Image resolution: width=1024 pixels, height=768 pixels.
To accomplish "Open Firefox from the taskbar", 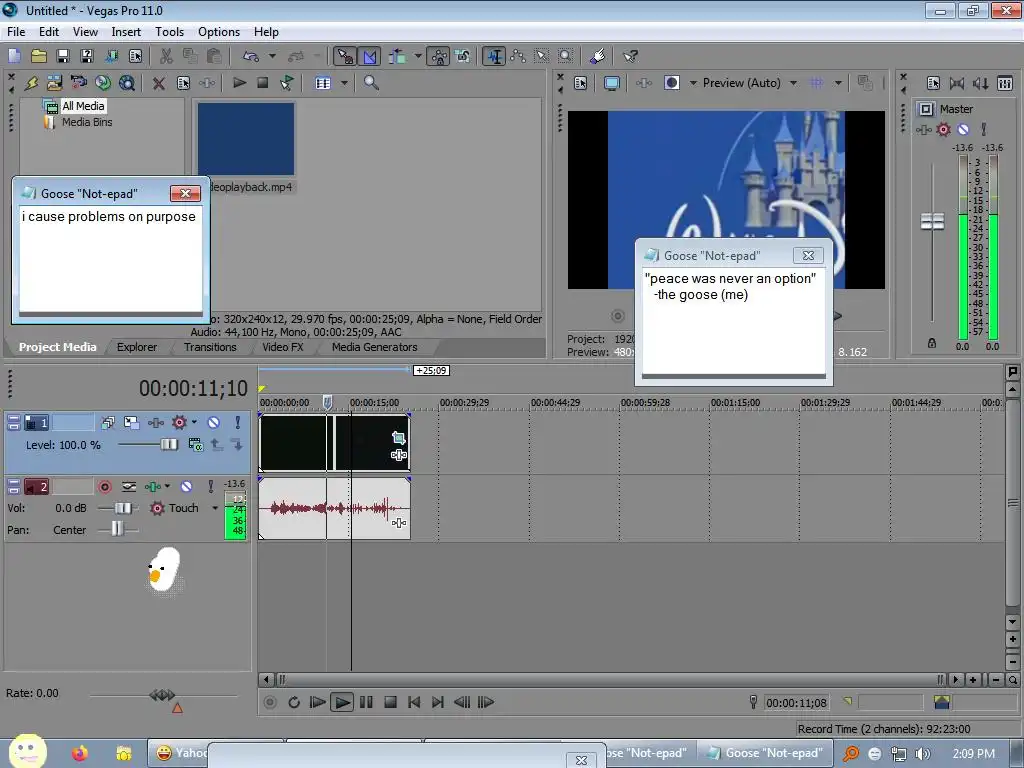I will [x=80, y=753].
